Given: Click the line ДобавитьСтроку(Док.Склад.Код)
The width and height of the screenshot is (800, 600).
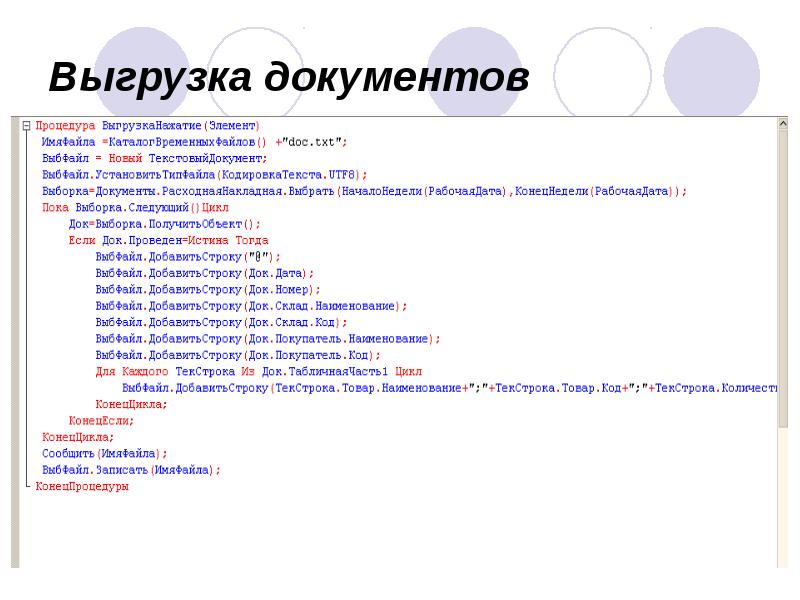Looking at the screenshot, I should click(x=221, y=322).
